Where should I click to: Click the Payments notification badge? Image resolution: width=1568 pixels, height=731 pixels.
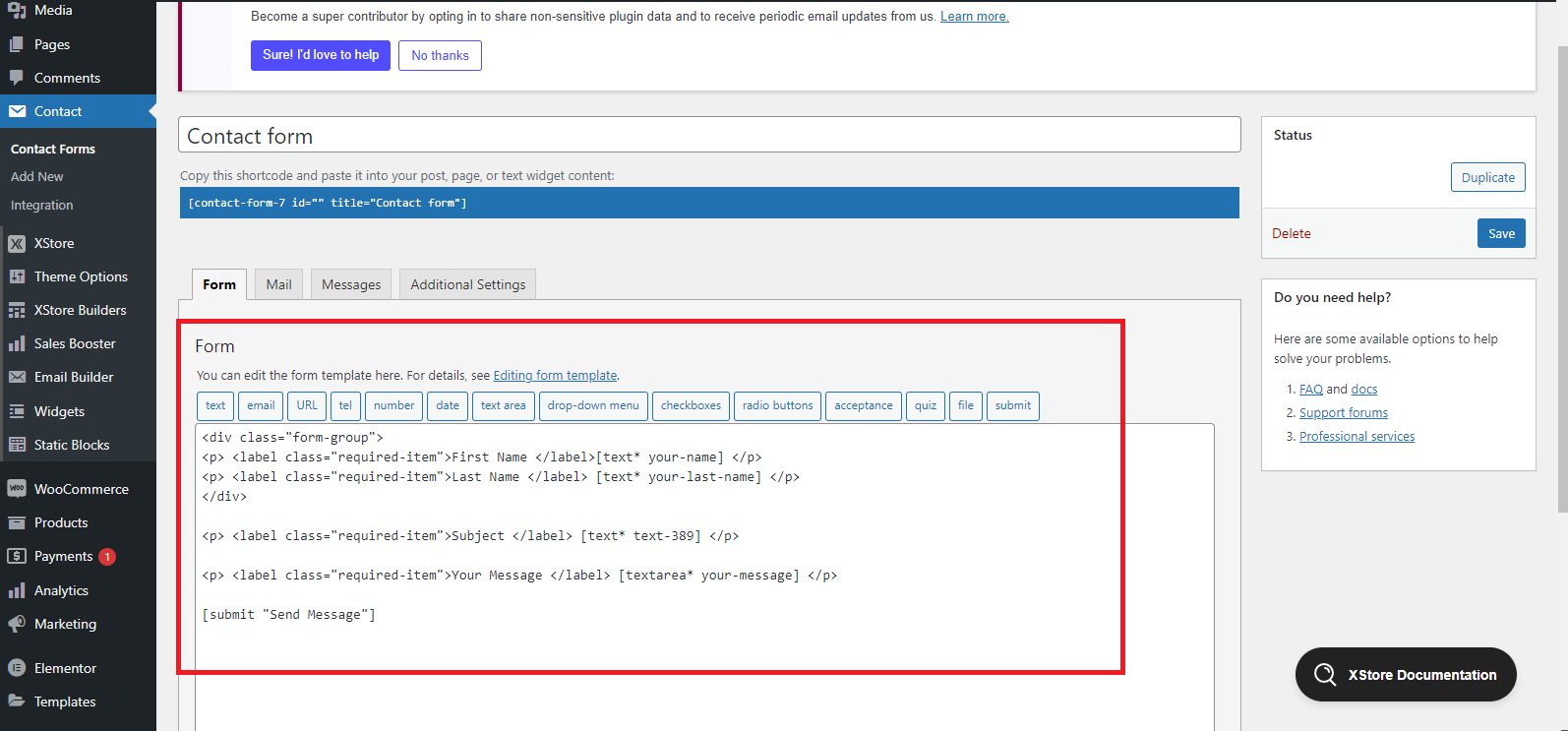pyautogui.click(x=107, y=557)
